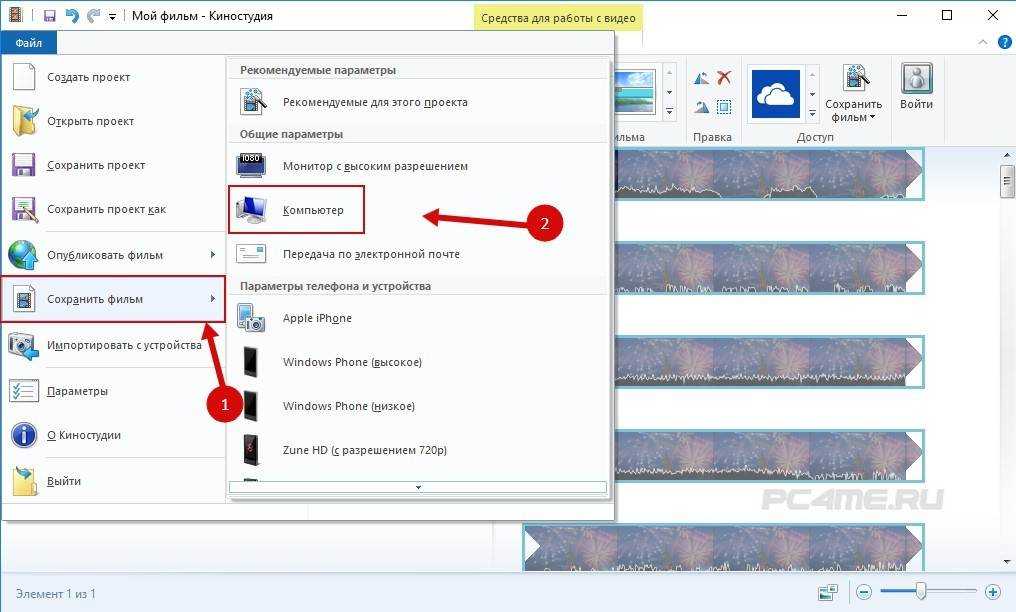
Task: Open the Файл tab
Action: [29, 43]
